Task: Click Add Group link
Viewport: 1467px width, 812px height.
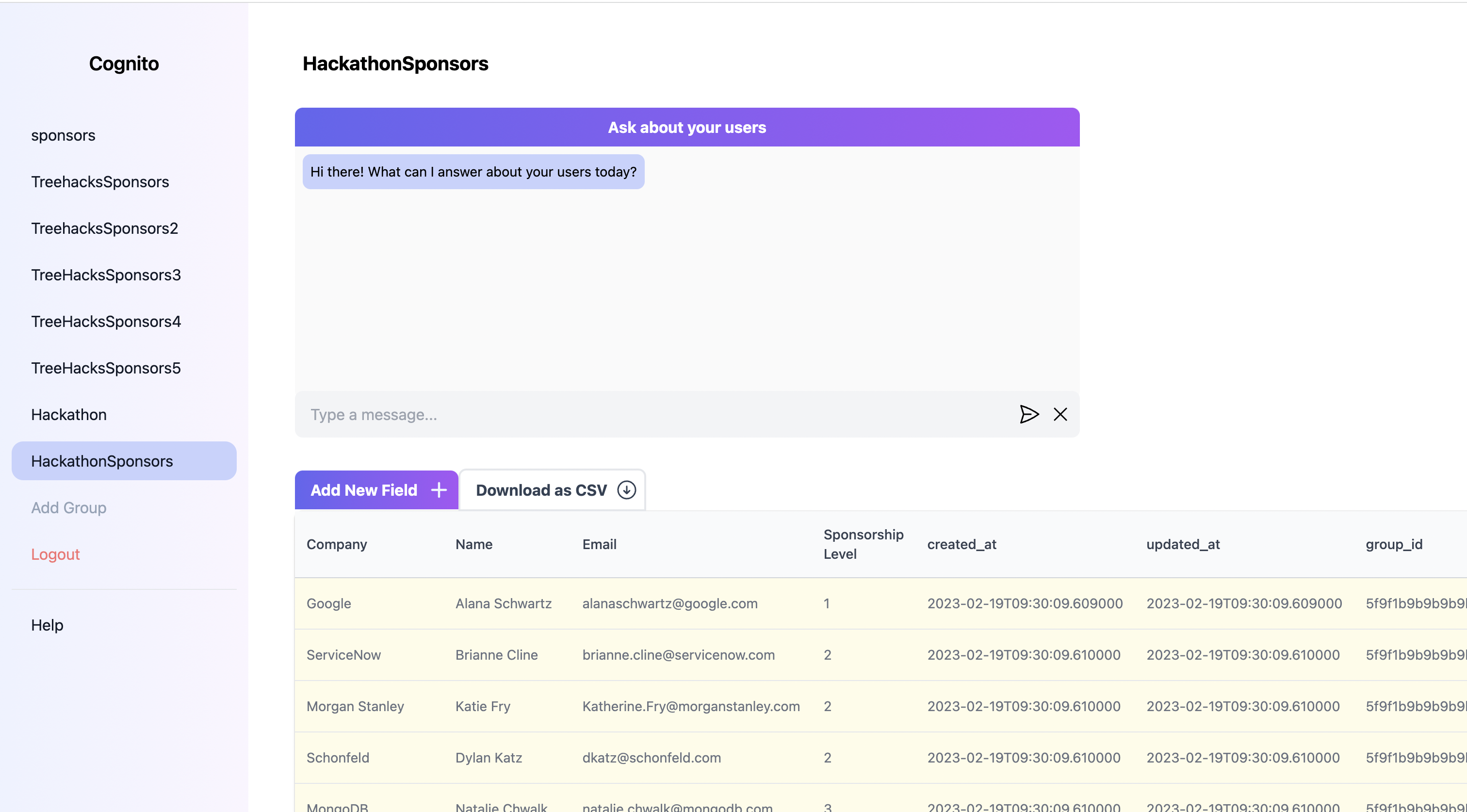Action: tap(69, 508)
